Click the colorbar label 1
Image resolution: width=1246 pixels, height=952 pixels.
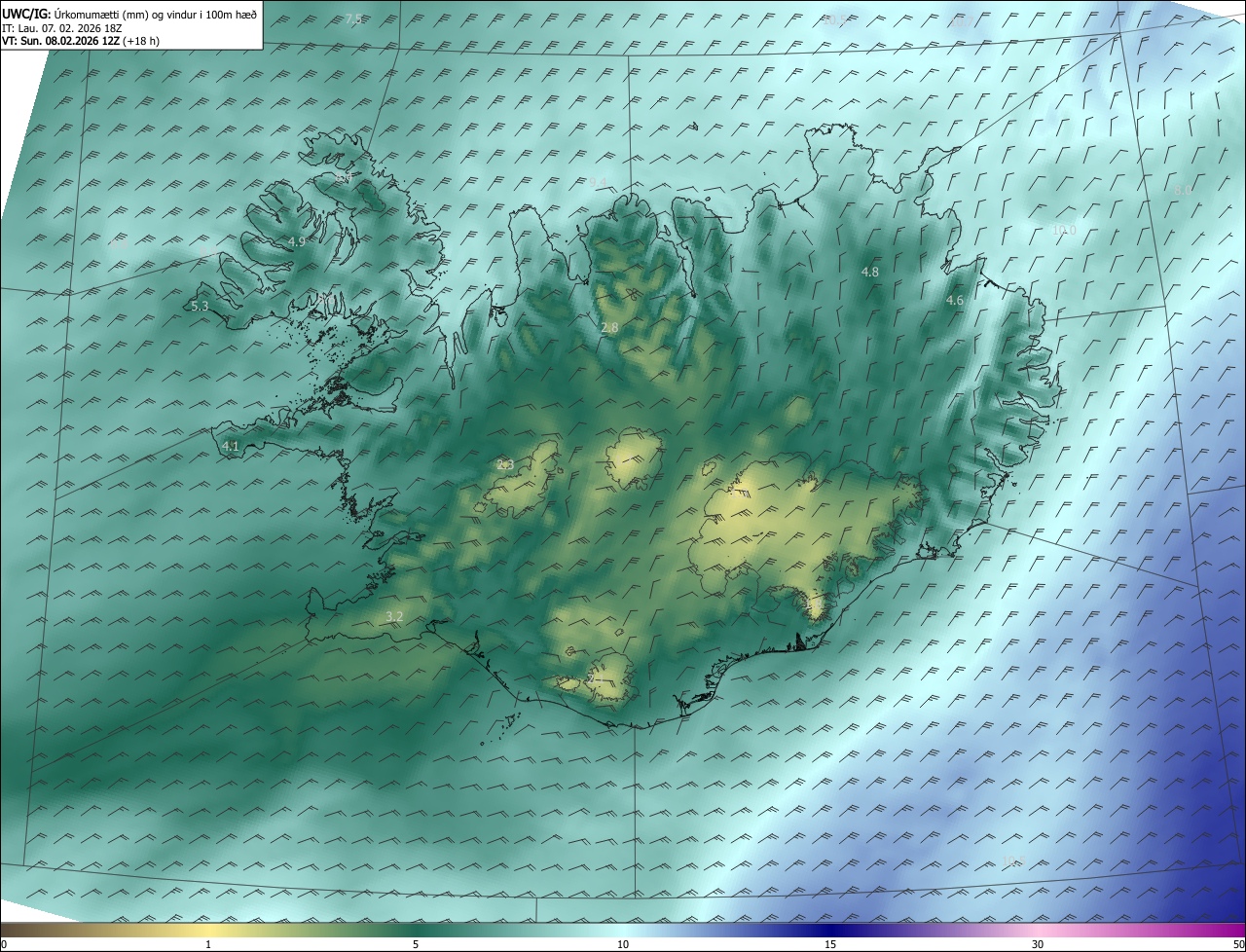(208, 944)
